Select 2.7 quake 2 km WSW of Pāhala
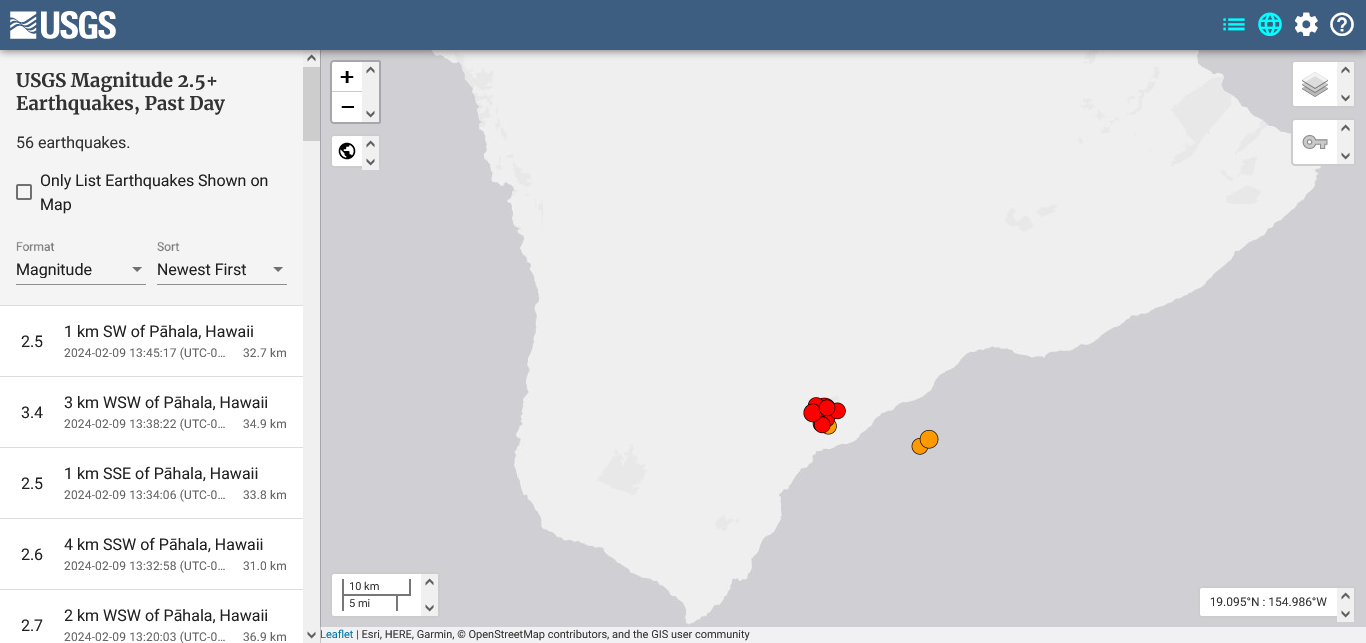This screenshot has height=643, width=1366. [x=151, y=617]
